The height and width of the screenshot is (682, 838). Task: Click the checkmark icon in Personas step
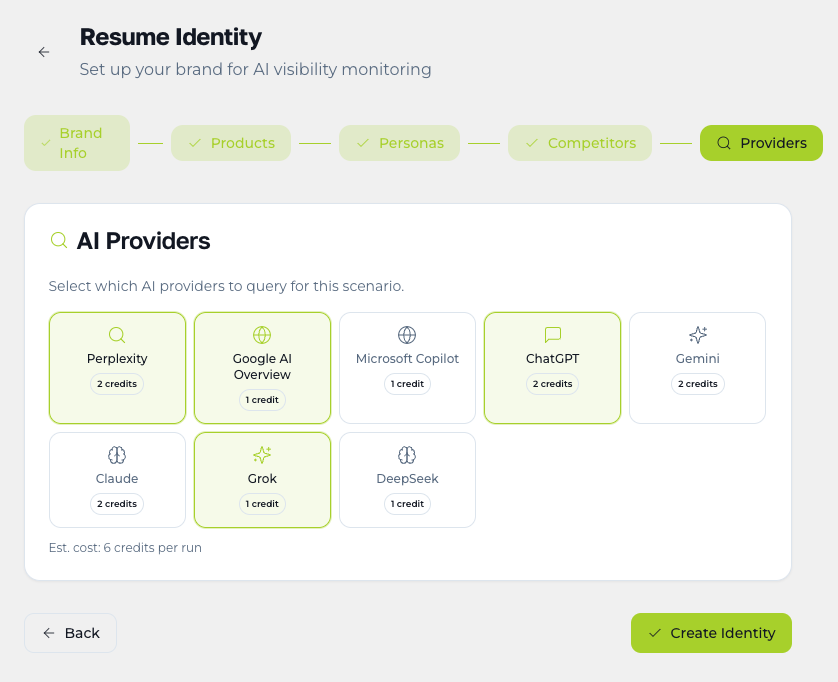click(363, 143)
